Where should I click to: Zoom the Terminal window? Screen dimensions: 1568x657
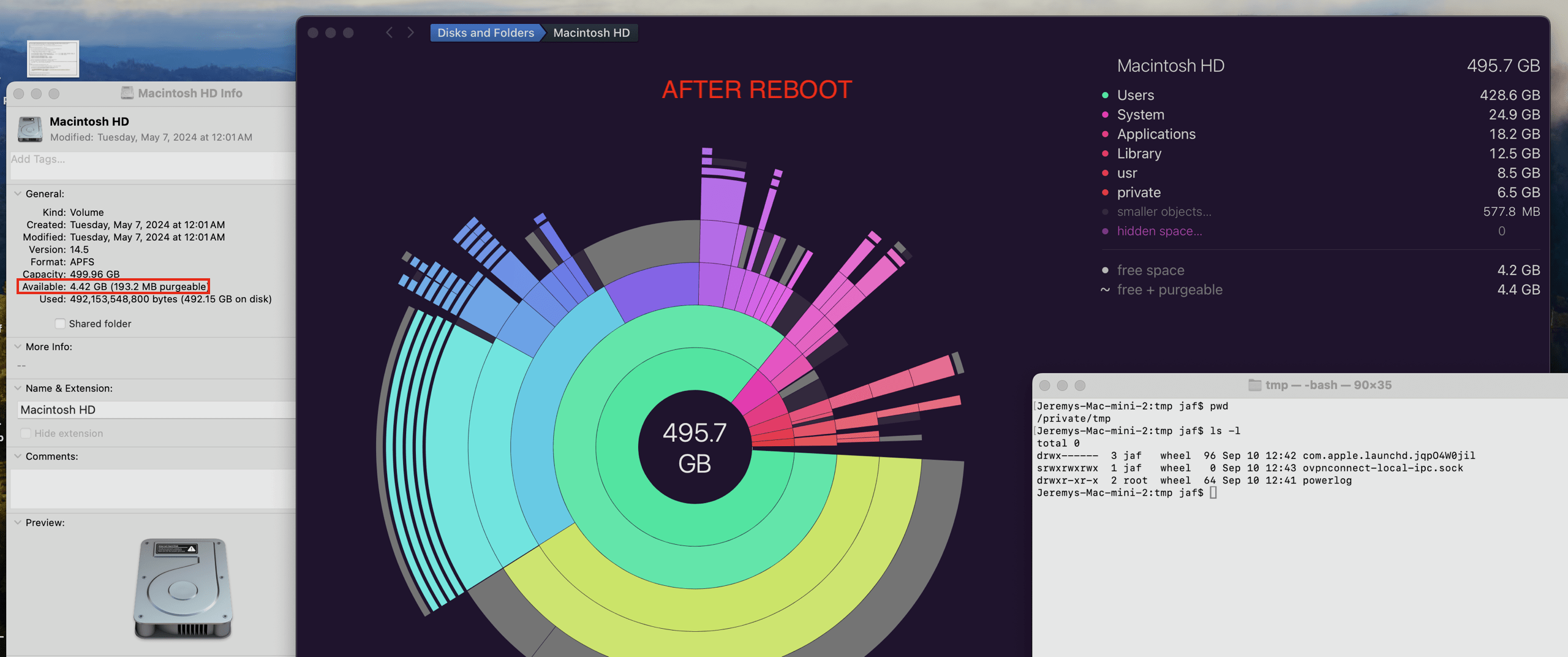coord(1080,385)
